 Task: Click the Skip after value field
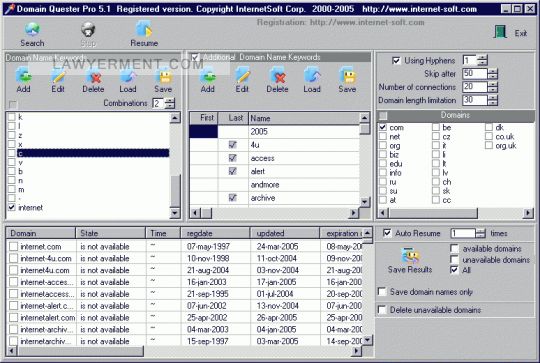click(475, 74)
